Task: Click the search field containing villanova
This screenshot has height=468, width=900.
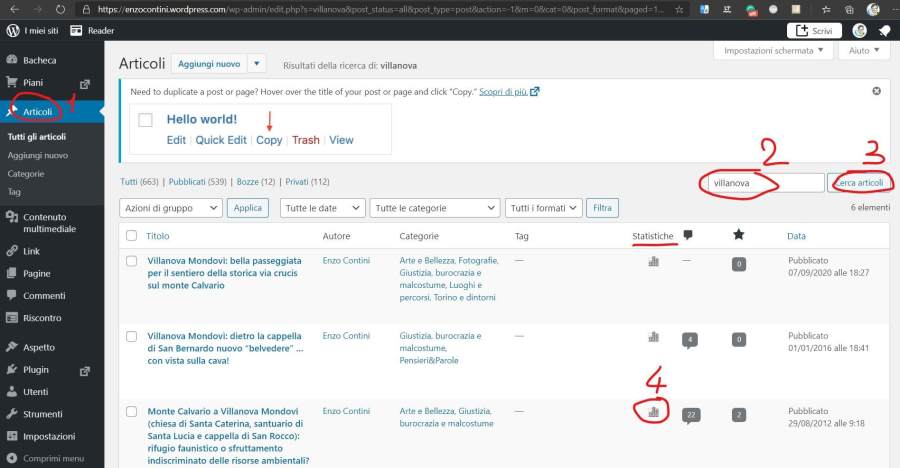Action: click(x=763, y=183)
